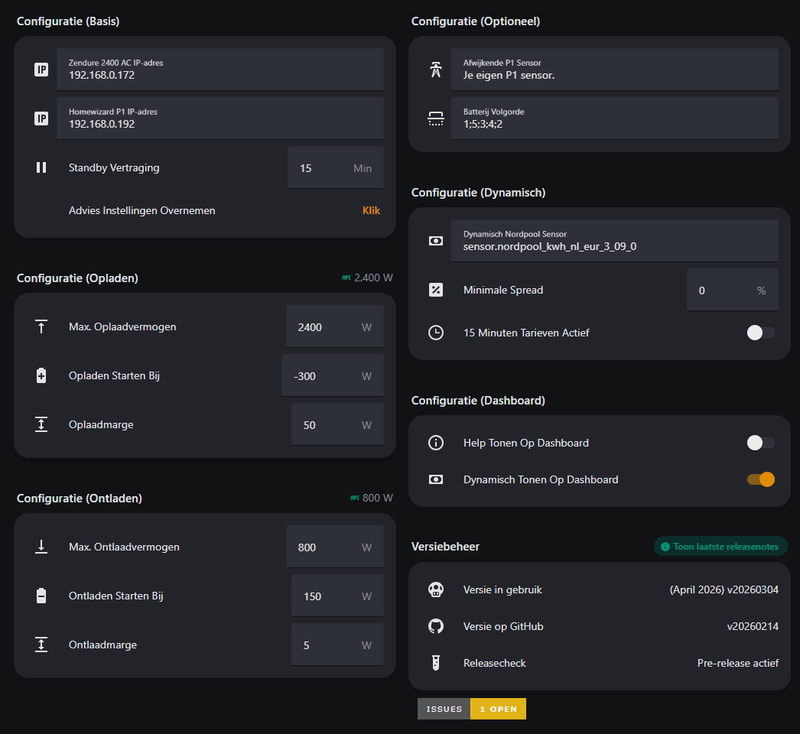Click the transmission tower icon for Afwijkende P1 Sensor
Screen dimensions: 800x734
click(x=435, y=70)
